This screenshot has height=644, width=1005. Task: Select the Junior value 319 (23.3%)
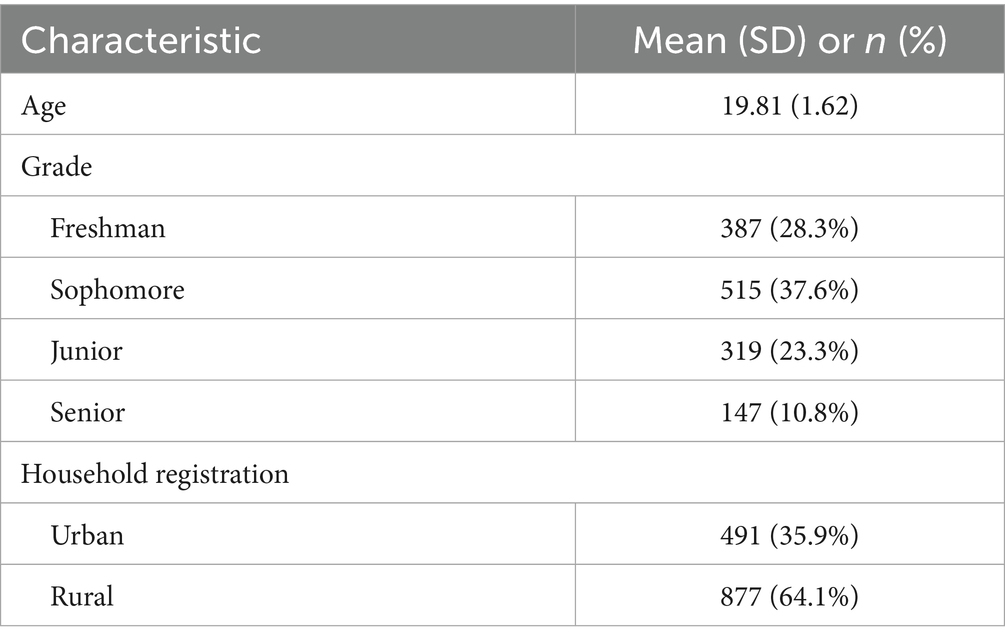tap(789, 351)
